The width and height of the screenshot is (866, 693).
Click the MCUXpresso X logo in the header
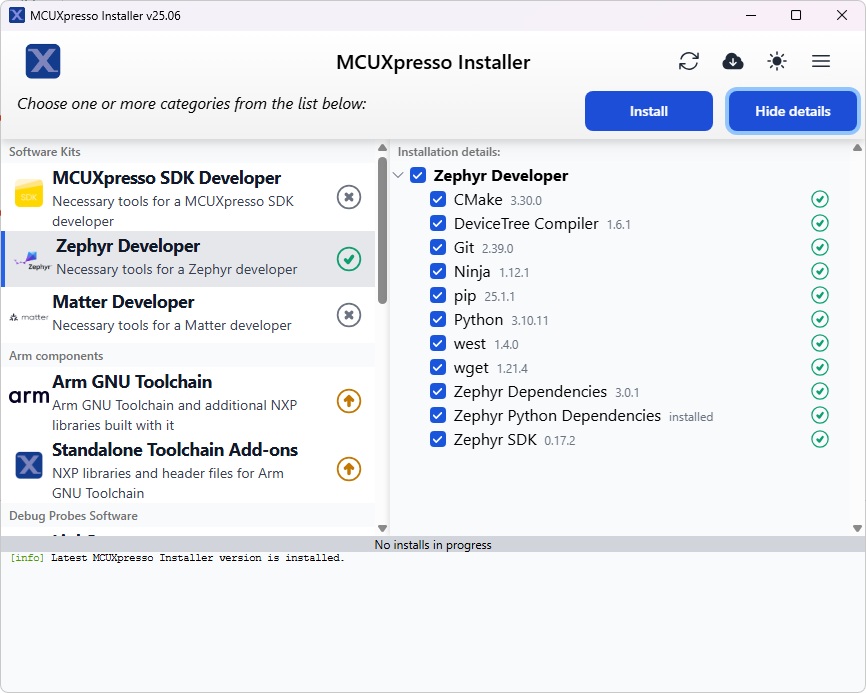pos(43,61)
